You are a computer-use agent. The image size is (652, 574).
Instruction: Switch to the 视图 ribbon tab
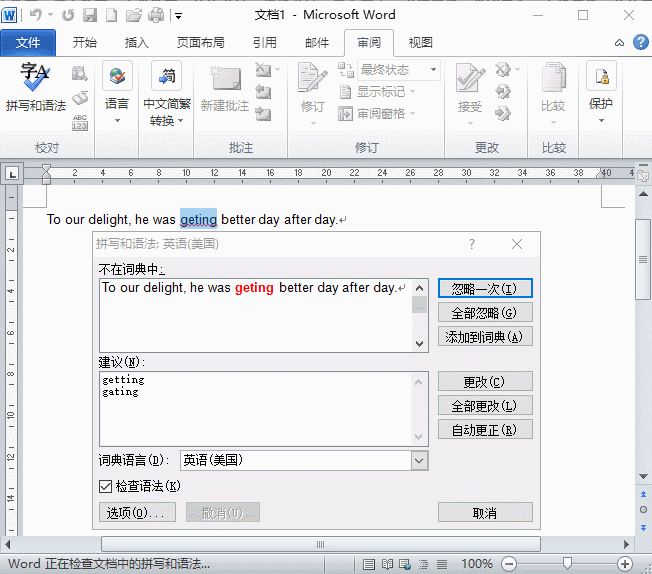click(x=421, y=42)
